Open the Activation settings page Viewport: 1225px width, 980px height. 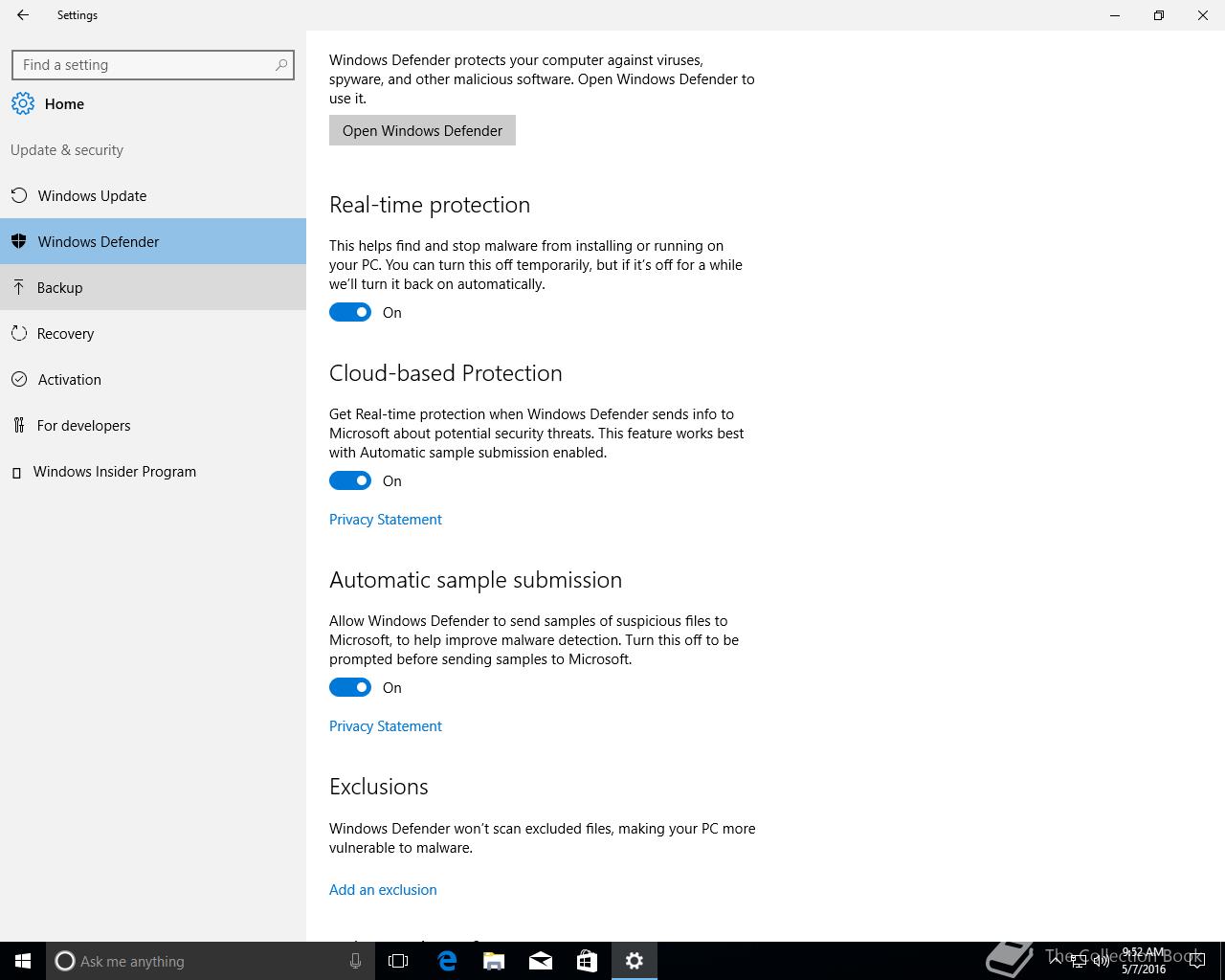point(153,379)
